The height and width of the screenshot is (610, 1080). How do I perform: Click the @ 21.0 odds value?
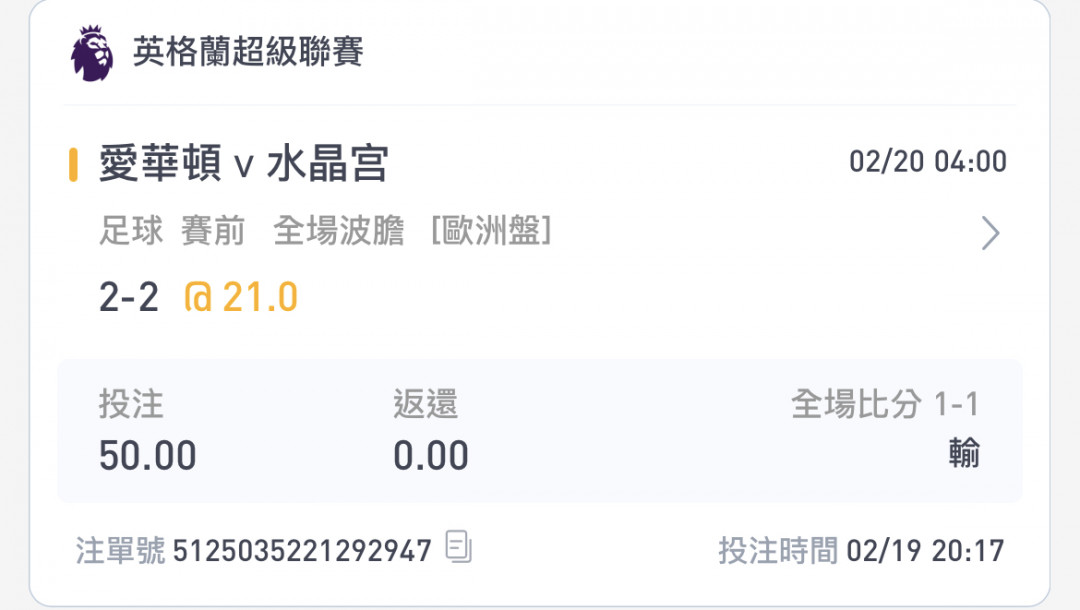pyautogui.click(x=240, y=297)
